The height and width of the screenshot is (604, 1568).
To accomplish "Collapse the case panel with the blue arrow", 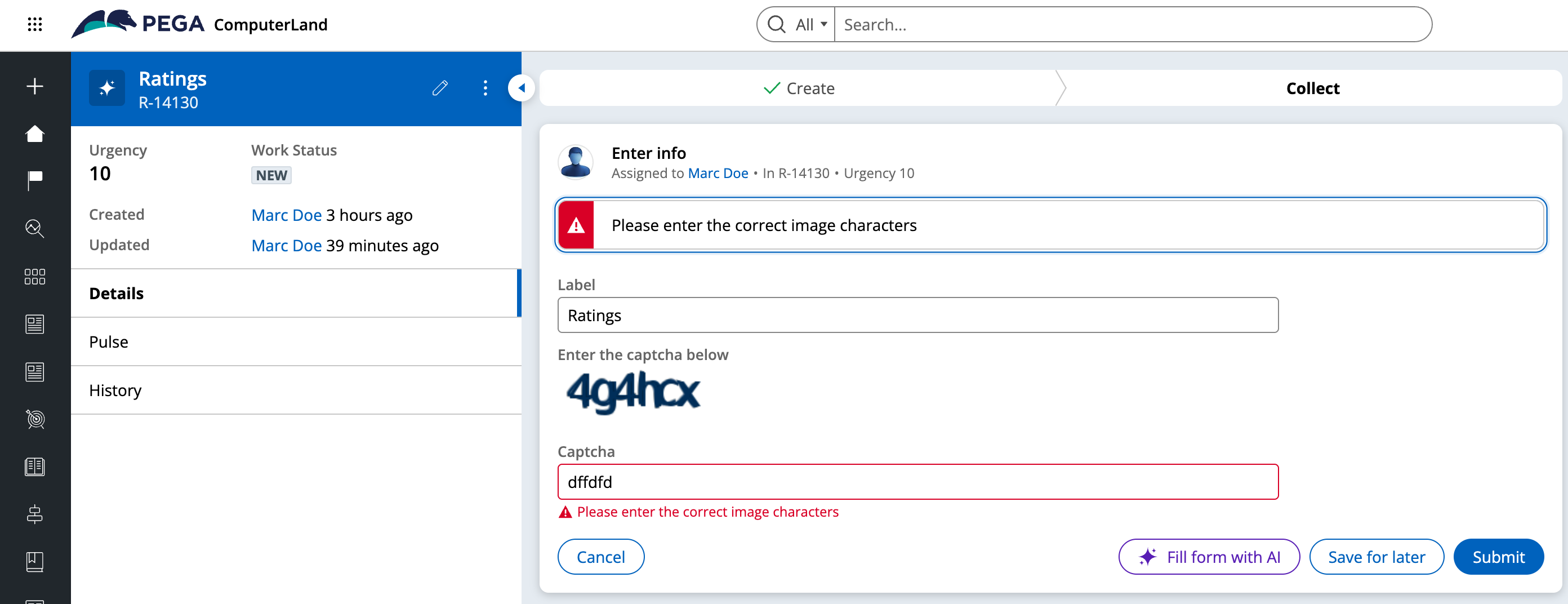I will pos(521,88).
